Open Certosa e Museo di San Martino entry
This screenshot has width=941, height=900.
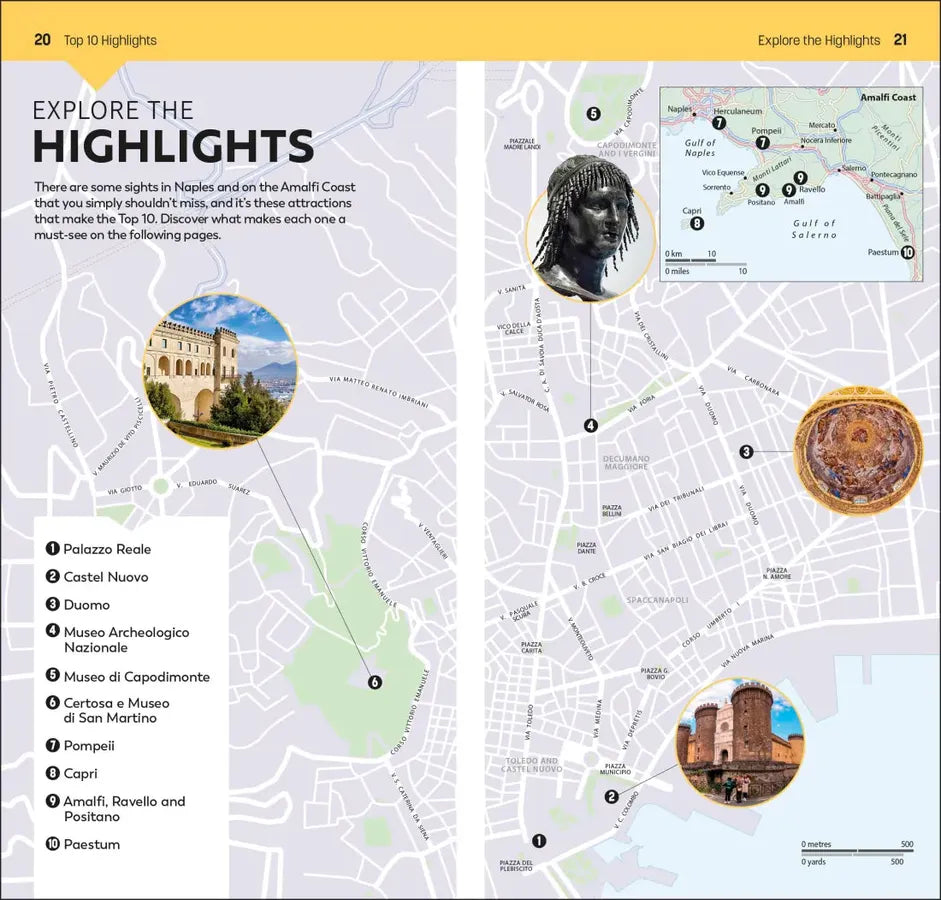(116, 710)
